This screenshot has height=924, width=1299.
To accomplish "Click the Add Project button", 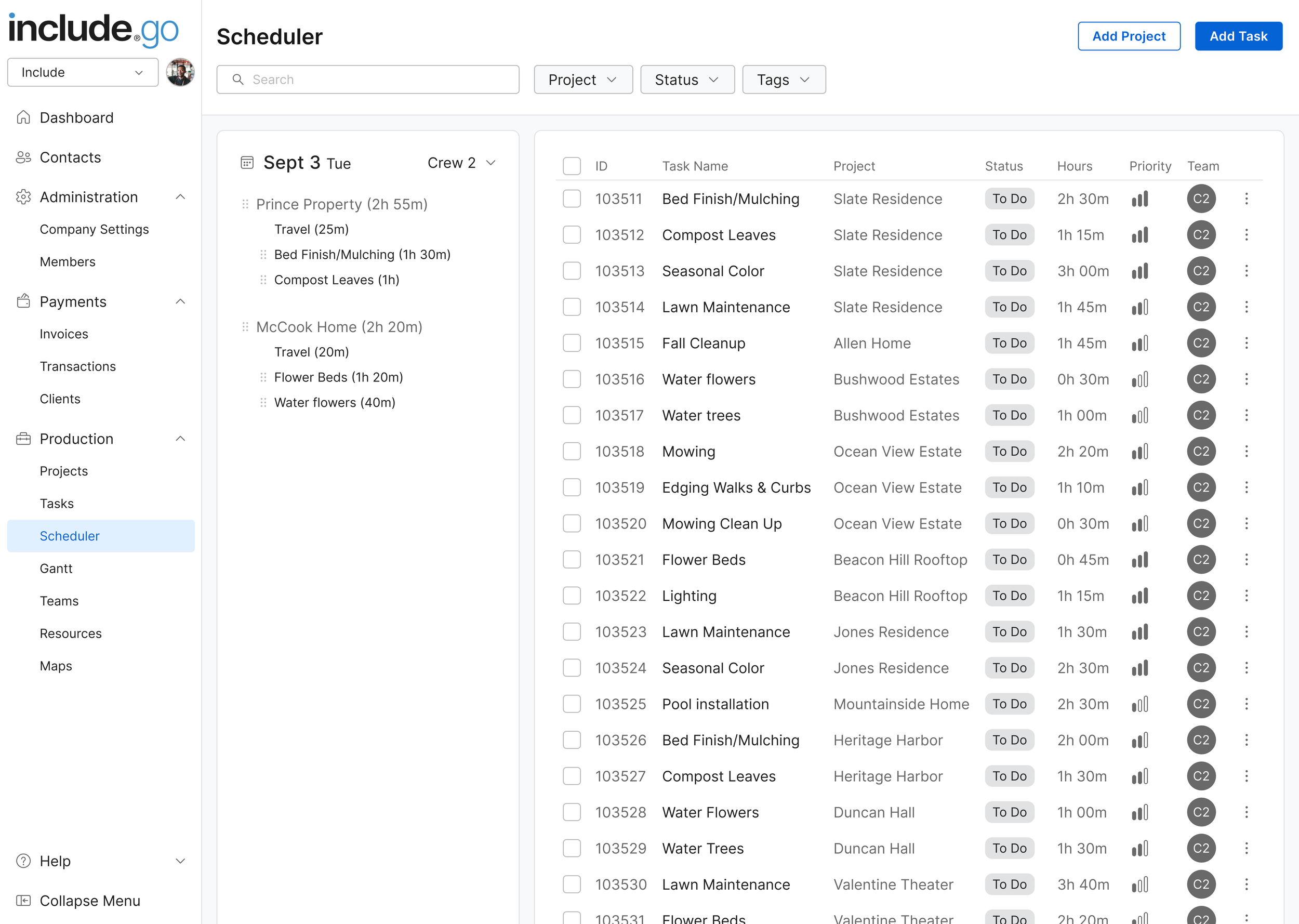I will click(1129, 36).
